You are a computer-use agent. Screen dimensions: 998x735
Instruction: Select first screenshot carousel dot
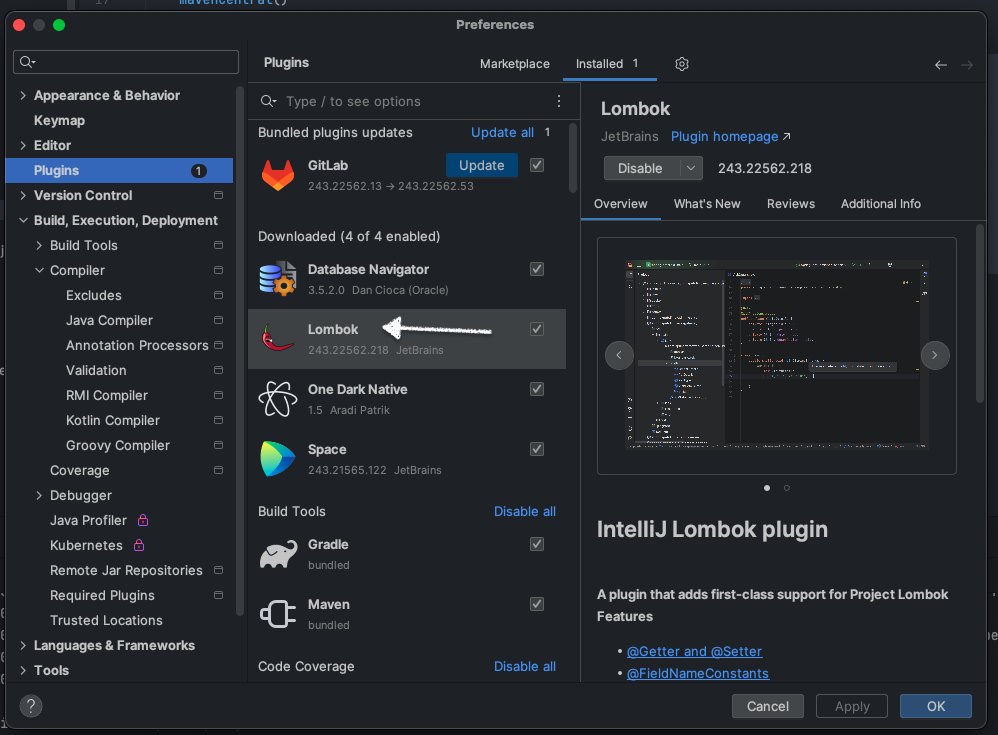pyautogui.click(x=767, y=488)
